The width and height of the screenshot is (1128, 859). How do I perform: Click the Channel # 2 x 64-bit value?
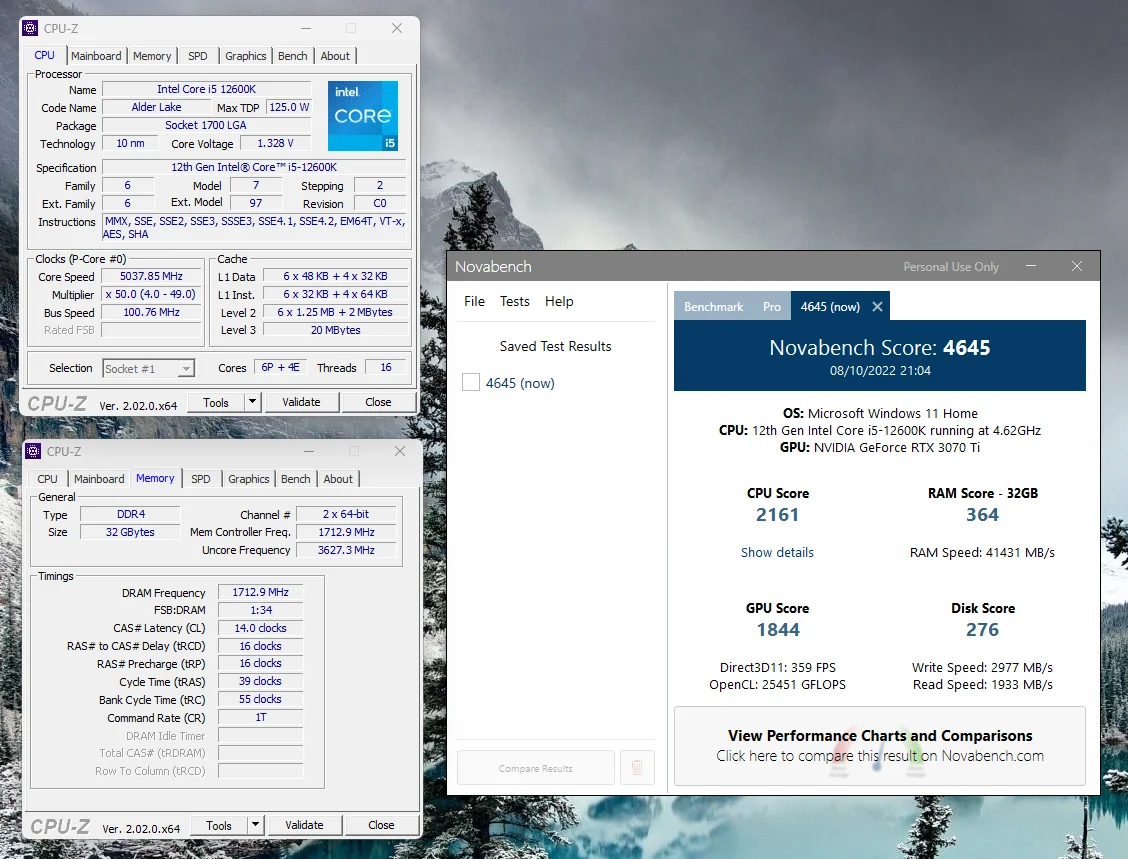tap(346, 514)
